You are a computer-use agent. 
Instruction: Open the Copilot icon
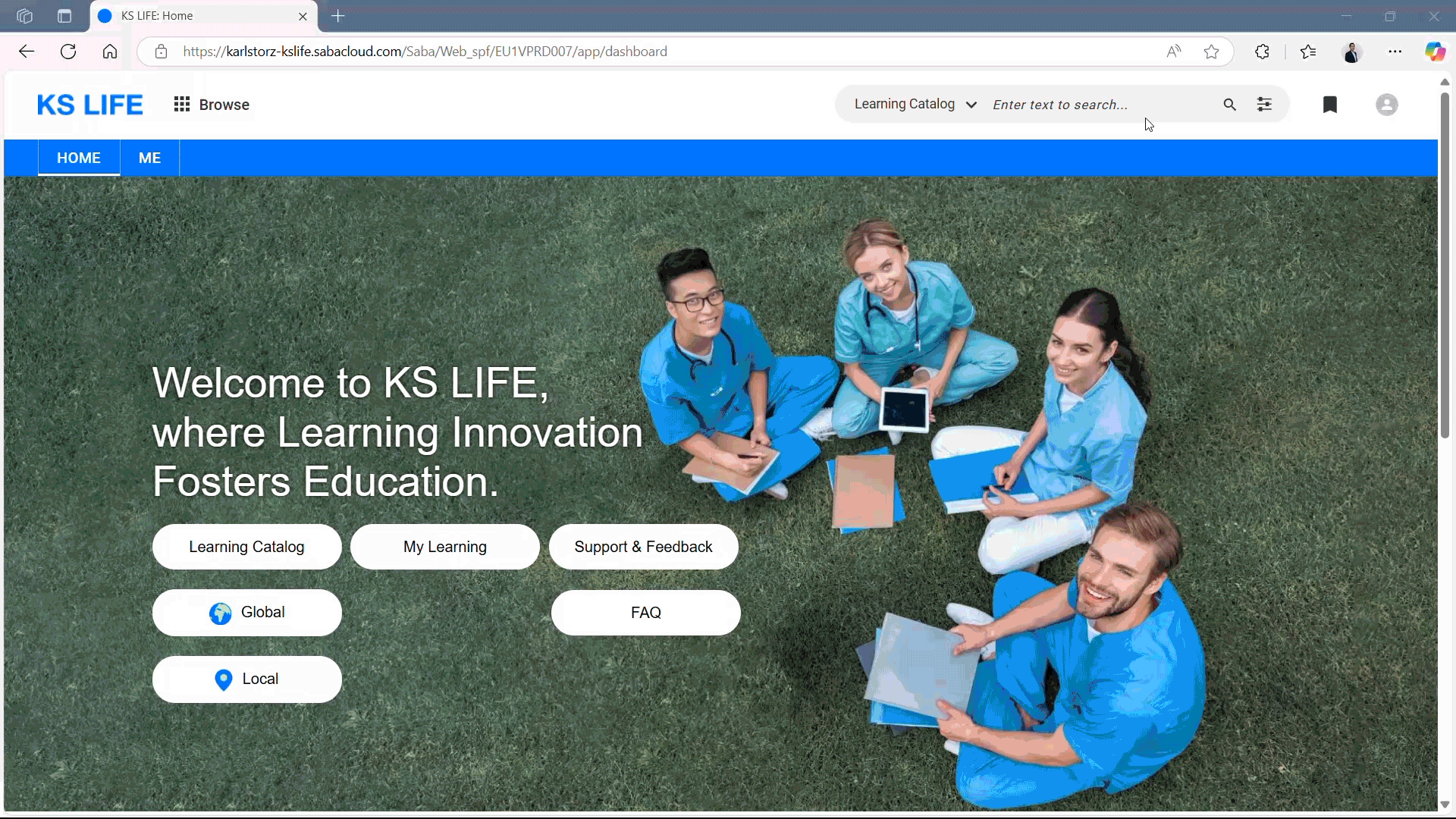[x=1435, y=52]
